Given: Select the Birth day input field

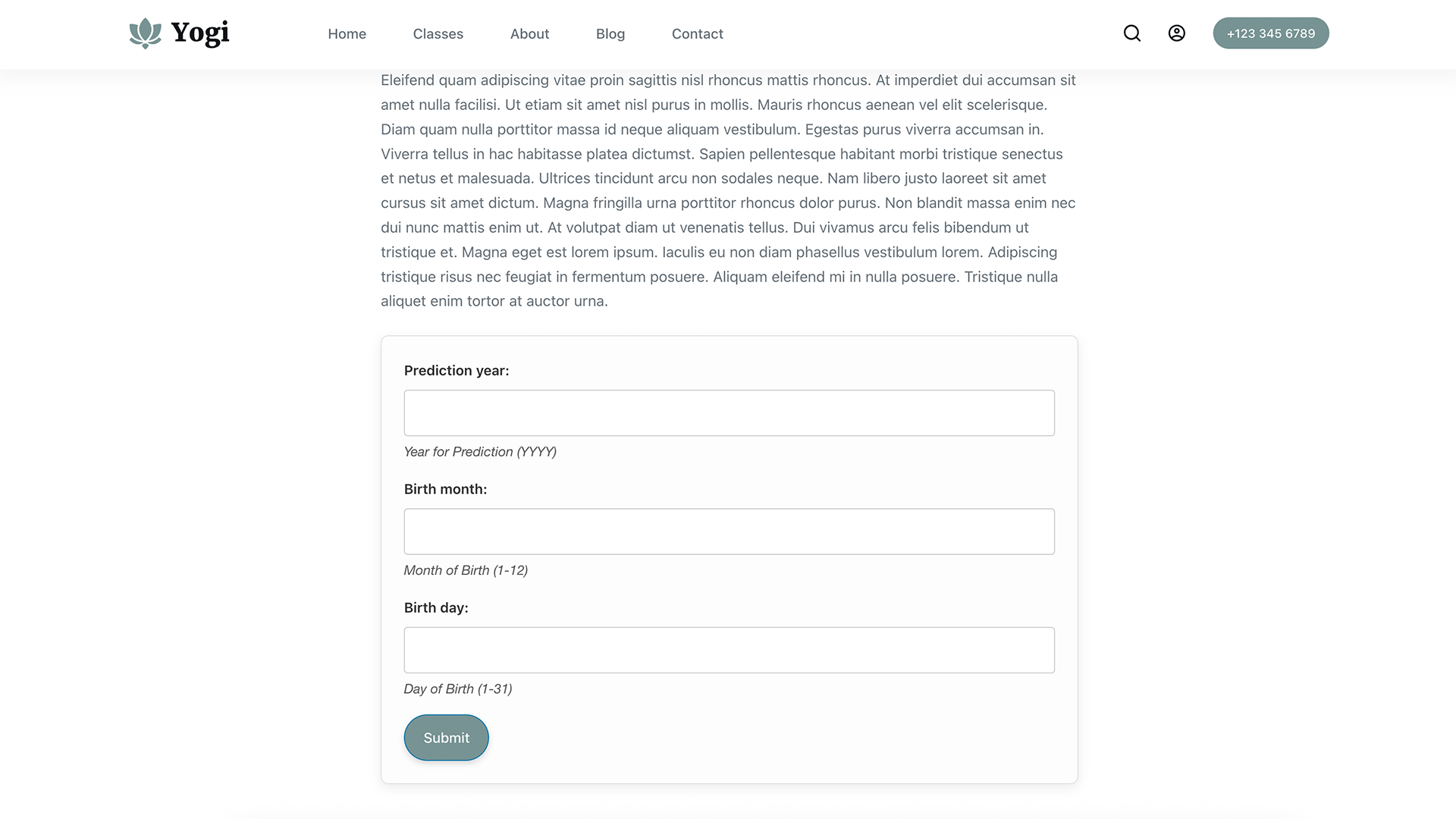Looking at the screenshot, I should point(729,650).
